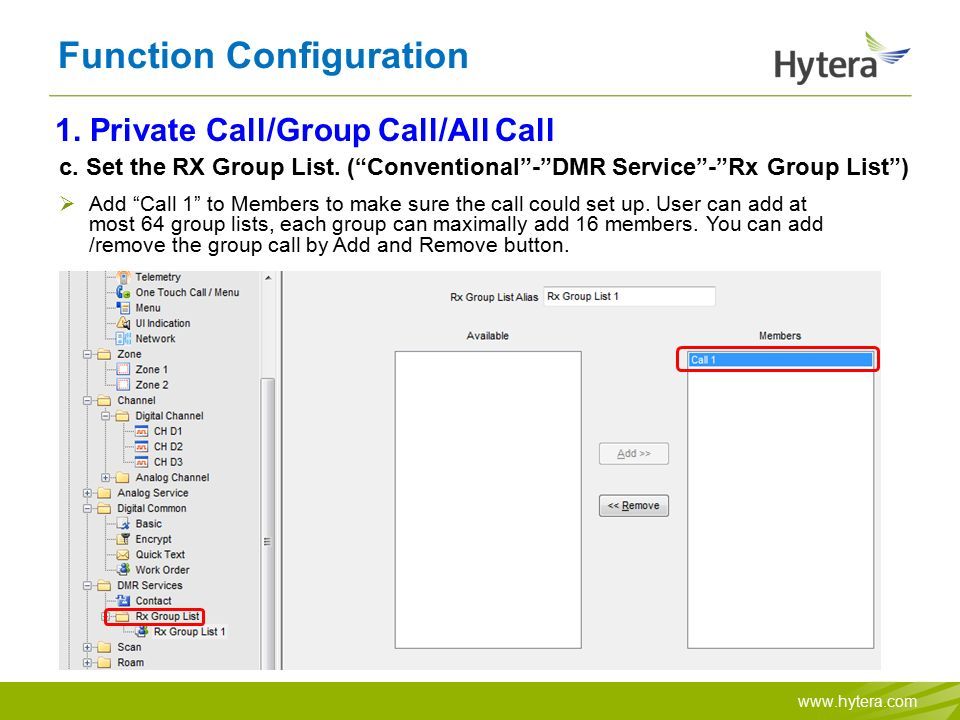
Task: Select the One Touch Call / Menu label
Action: 187,293
